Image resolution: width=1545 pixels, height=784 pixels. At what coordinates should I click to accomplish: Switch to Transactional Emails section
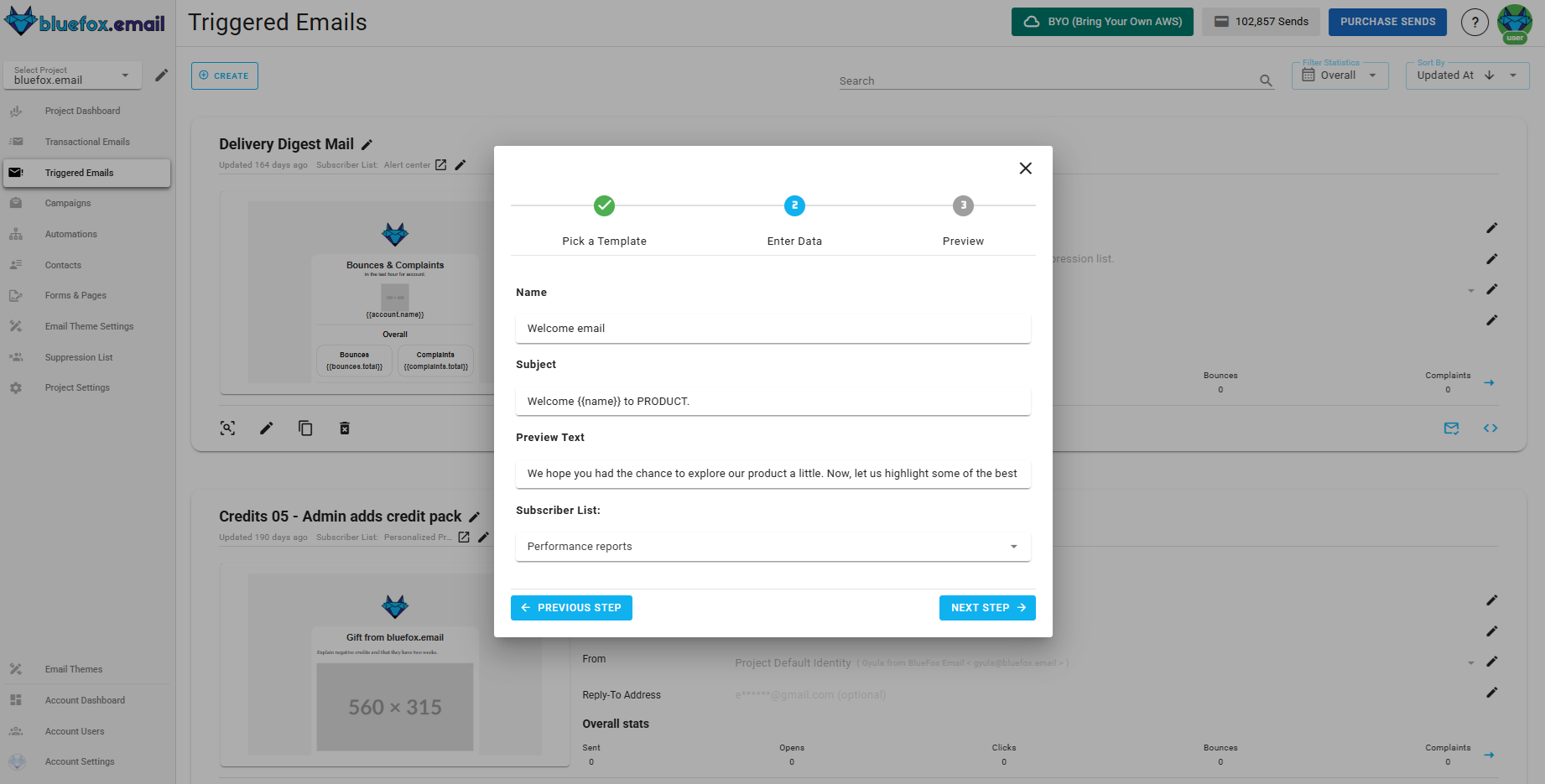87,141
